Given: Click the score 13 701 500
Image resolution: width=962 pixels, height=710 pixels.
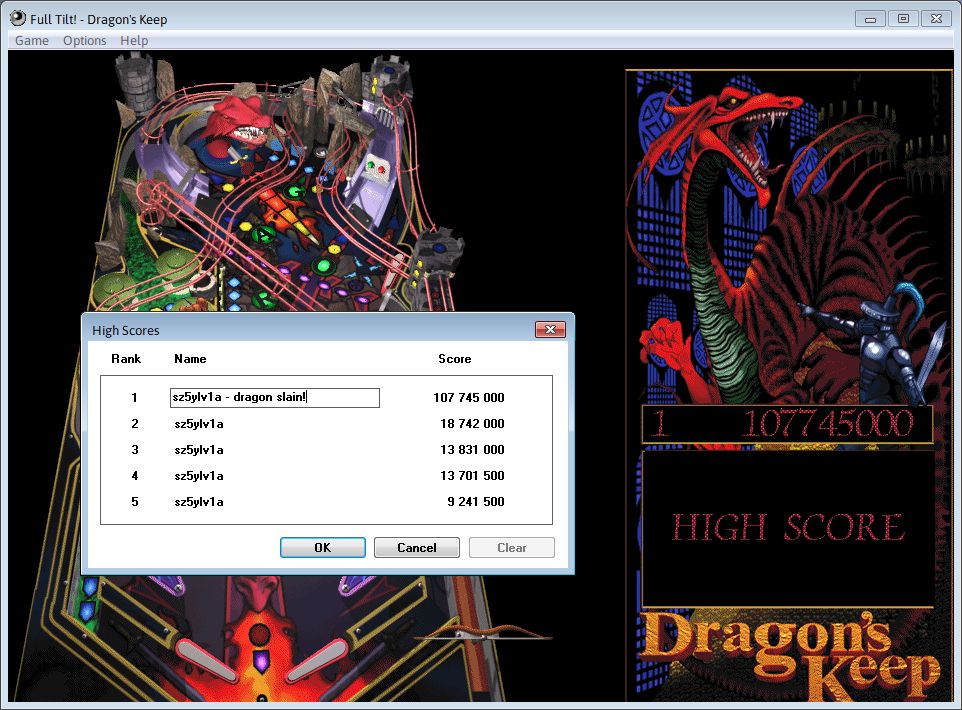Looking at the screenshot, I should pyautogui.click(x=472, y=476).
